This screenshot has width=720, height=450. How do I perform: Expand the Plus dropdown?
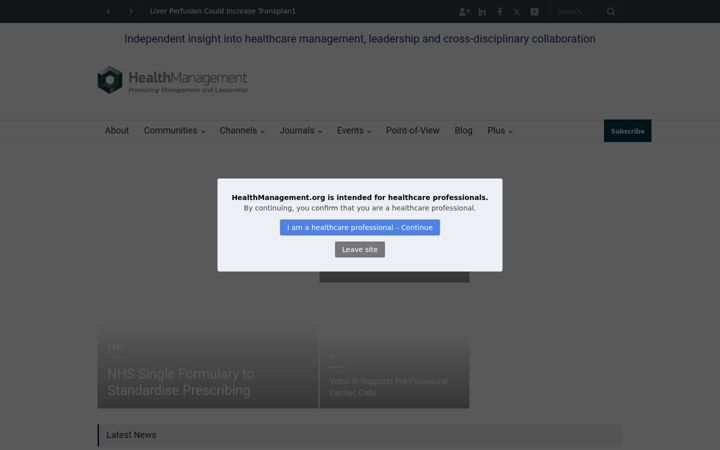tap(500, 130)
